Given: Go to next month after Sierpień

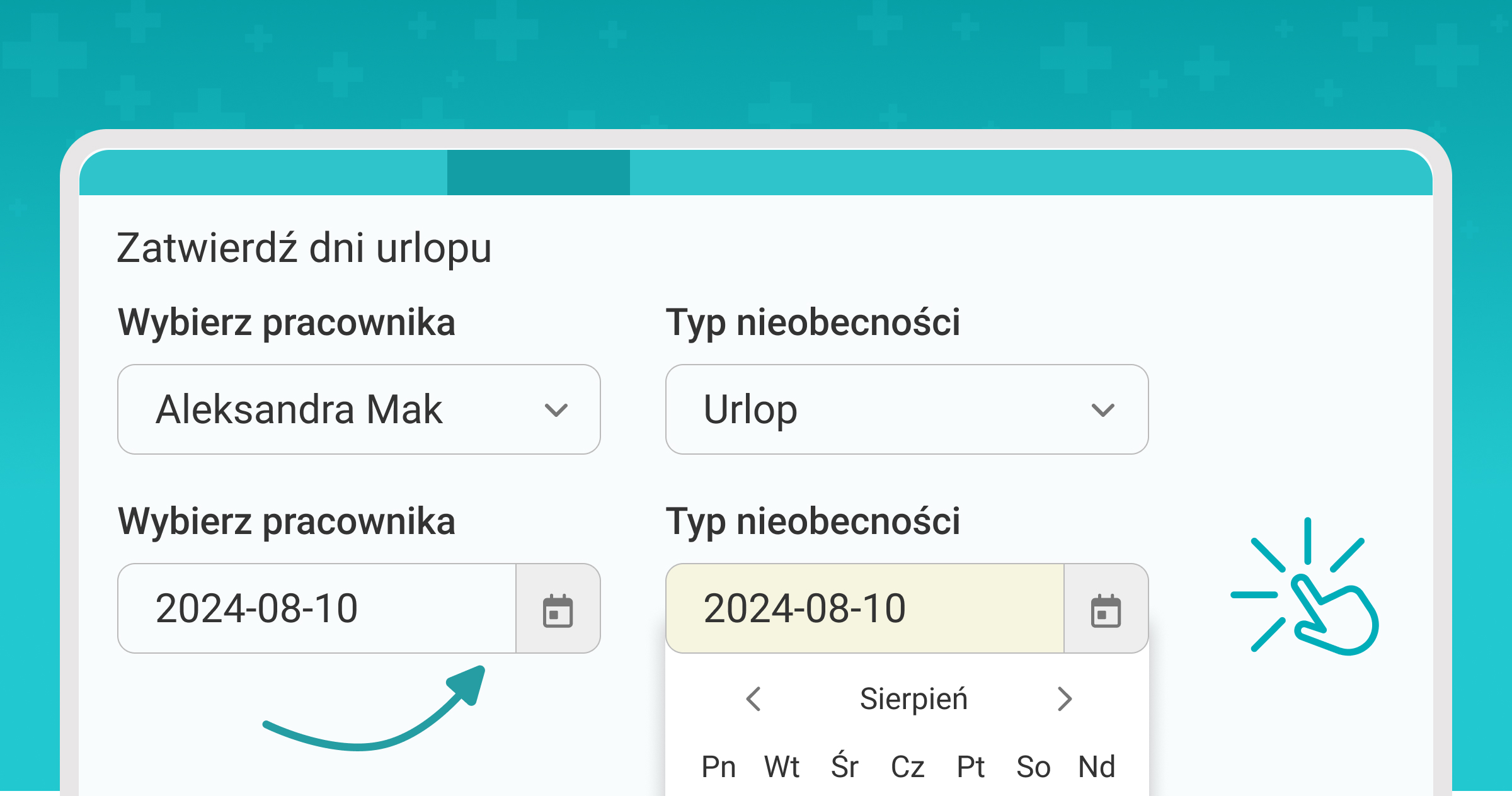Looking at the screenshot, I should [x=1065, y=699].
